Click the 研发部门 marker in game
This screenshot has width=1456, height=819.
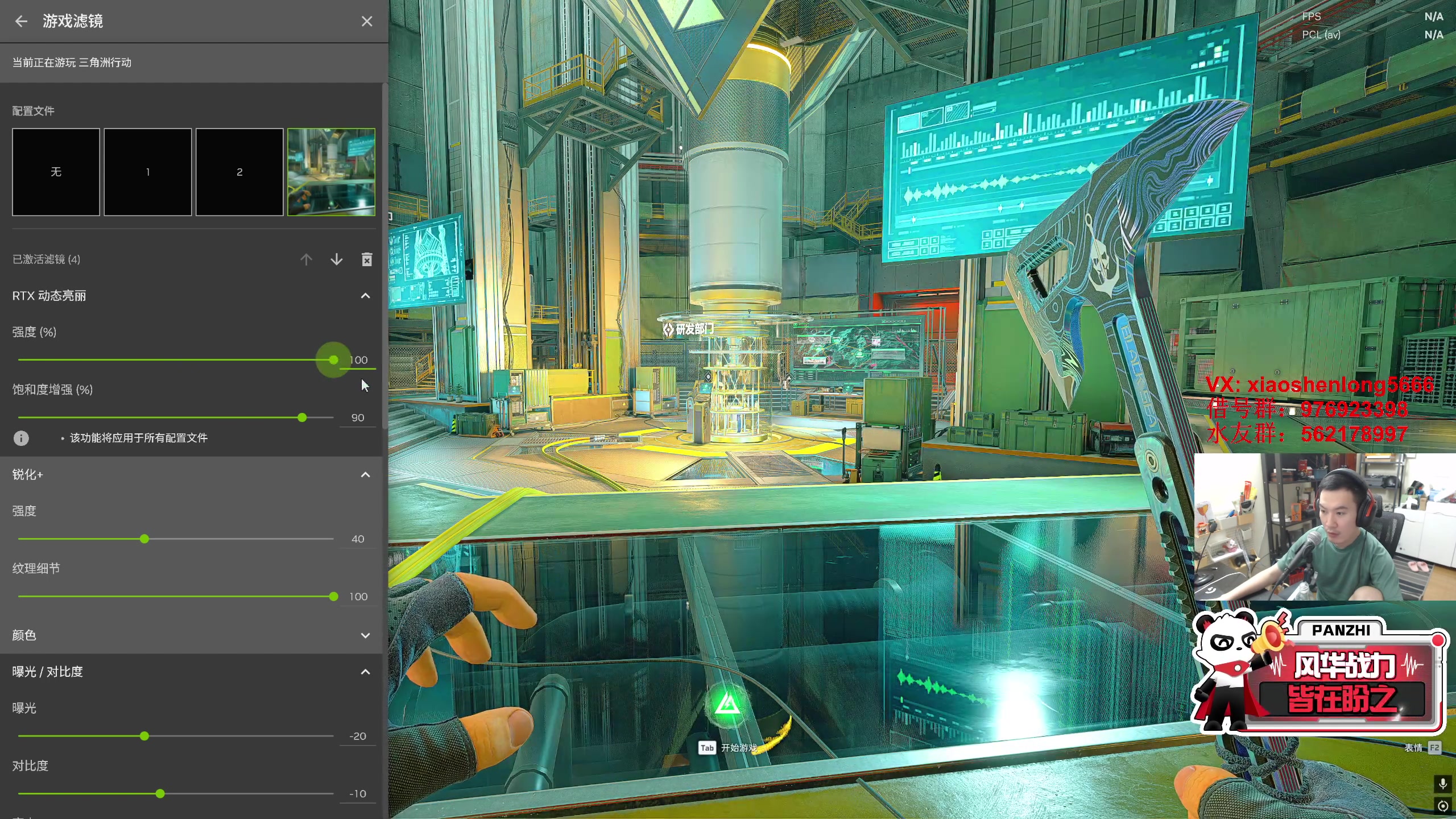[688, 329]
